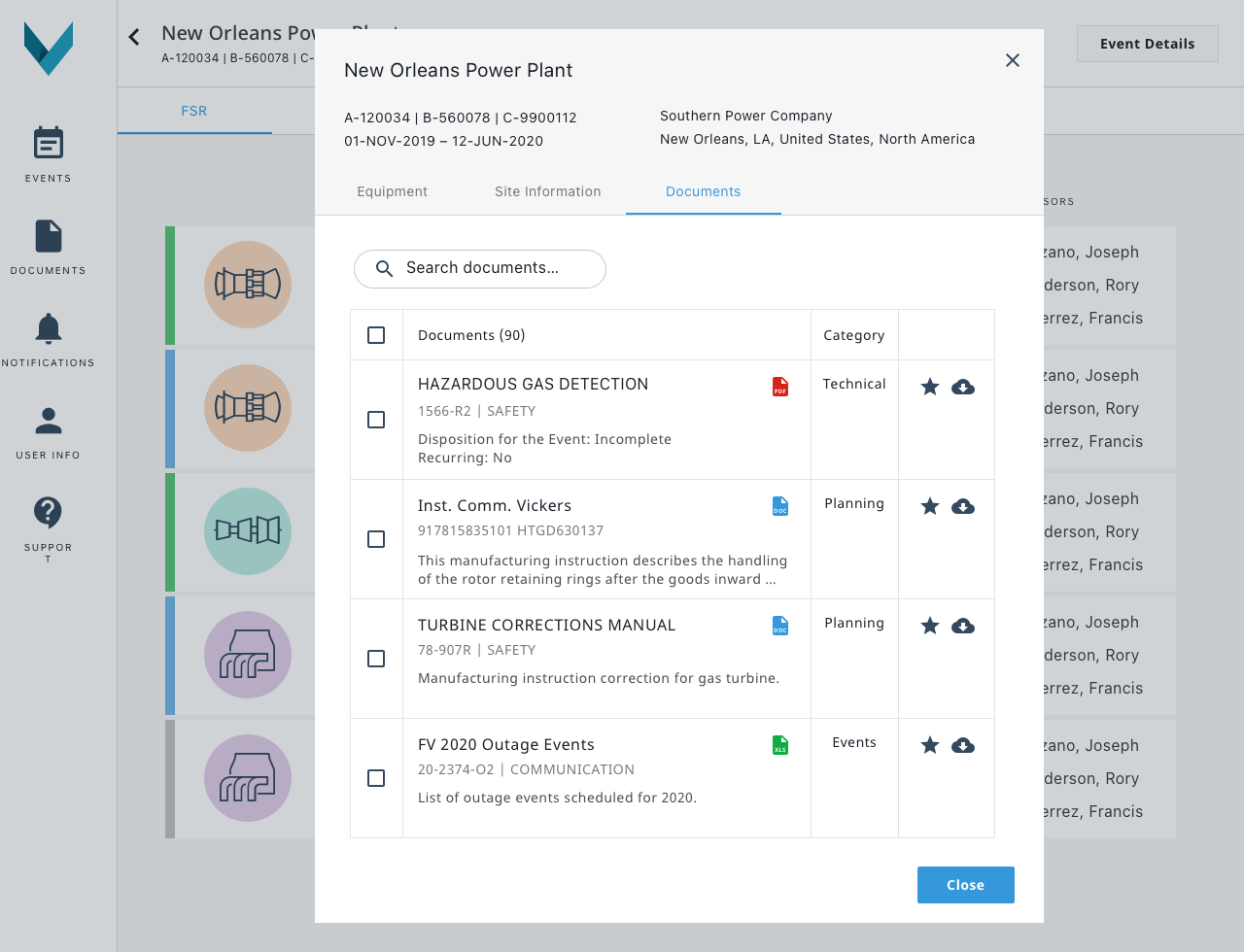Favorite the FV 2020 Outage Events document
The height and width of the screenshot is (952, 1244).
click(930, 745)
